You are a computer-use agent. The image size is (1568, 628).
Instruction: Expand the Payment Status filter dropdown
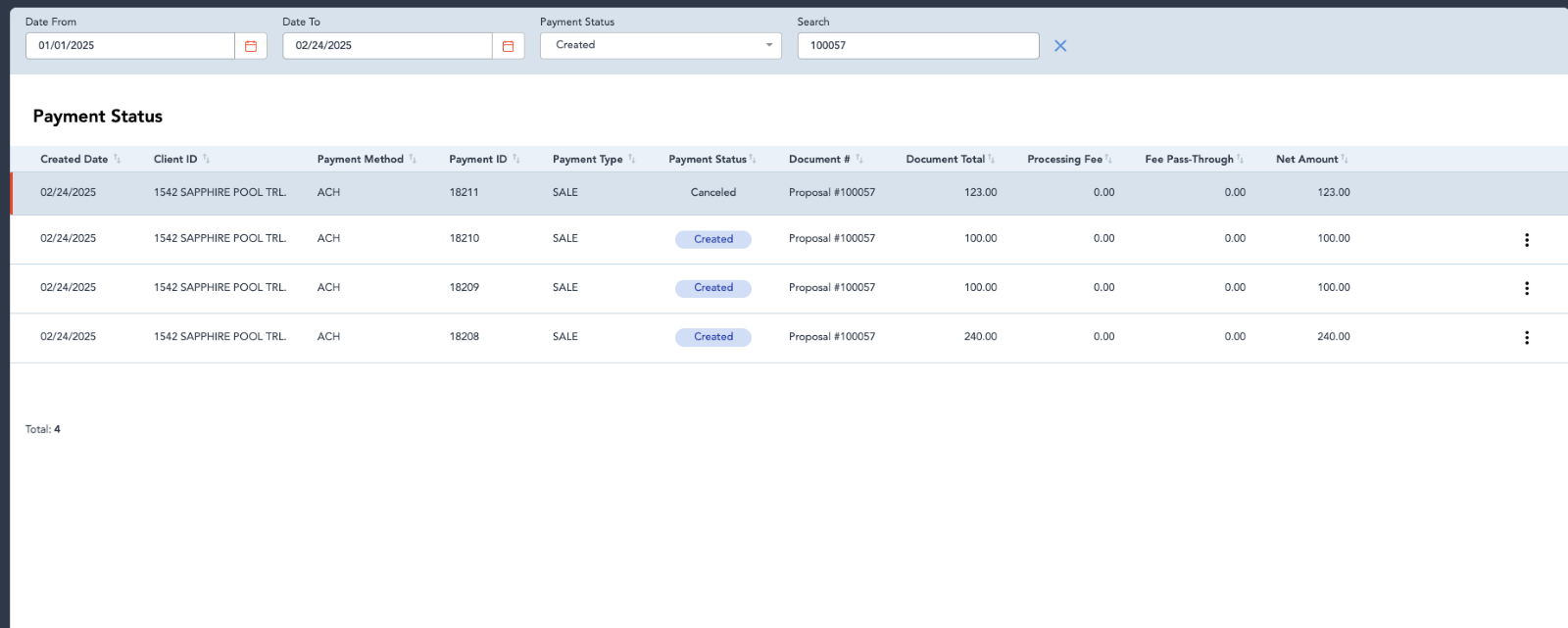661,46
